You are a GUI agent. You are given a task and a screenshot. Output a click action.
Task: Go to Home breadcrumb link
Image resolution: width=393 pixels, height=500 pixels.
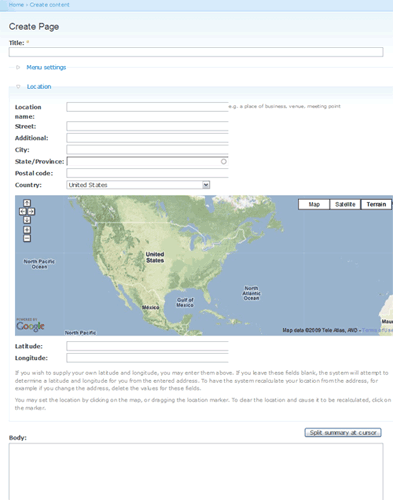click(16, 5)
